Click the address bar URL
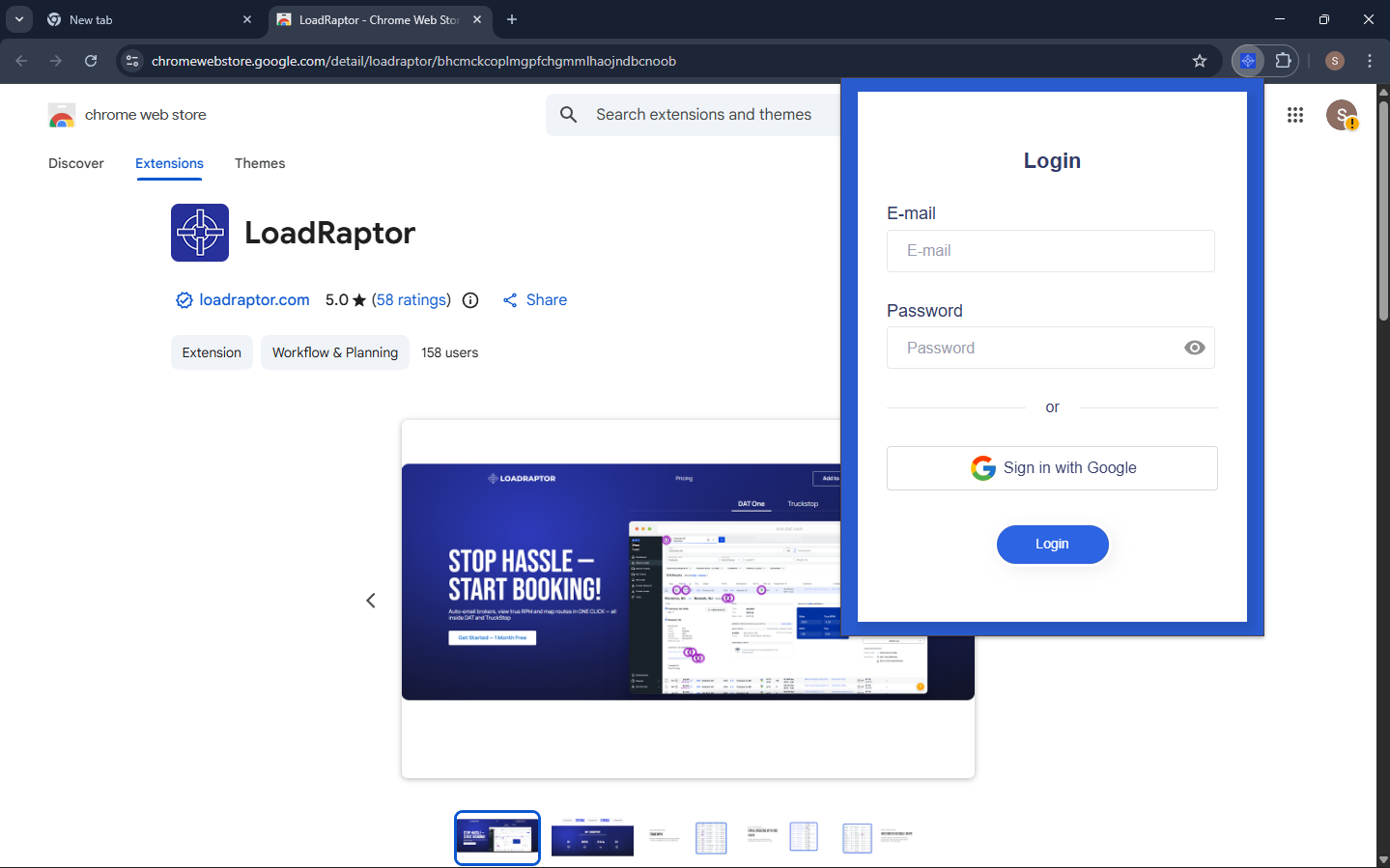 coord(413,61)
